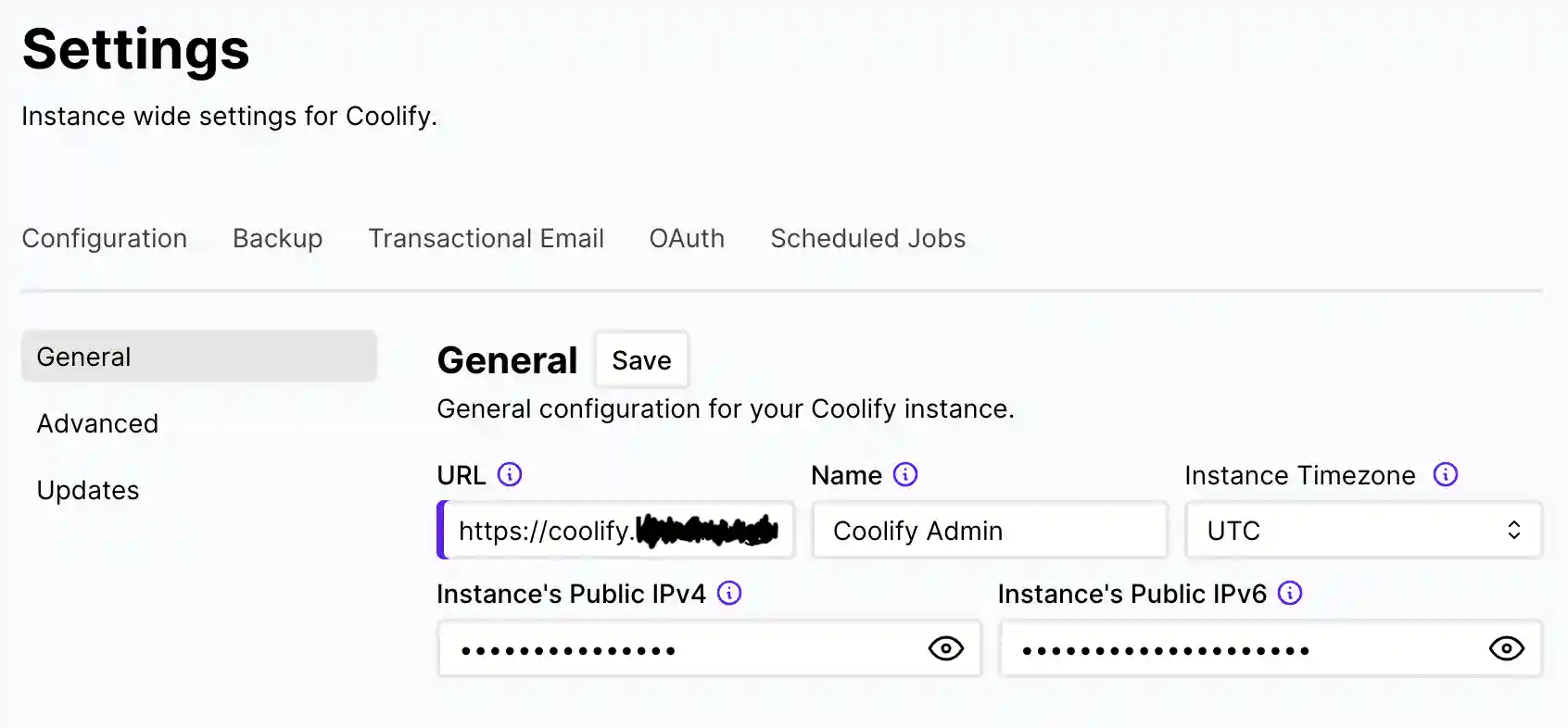Screen dimensions: 1568x728
Task: Click the Public IPv4 info icon
Action: tap(729, 594)
